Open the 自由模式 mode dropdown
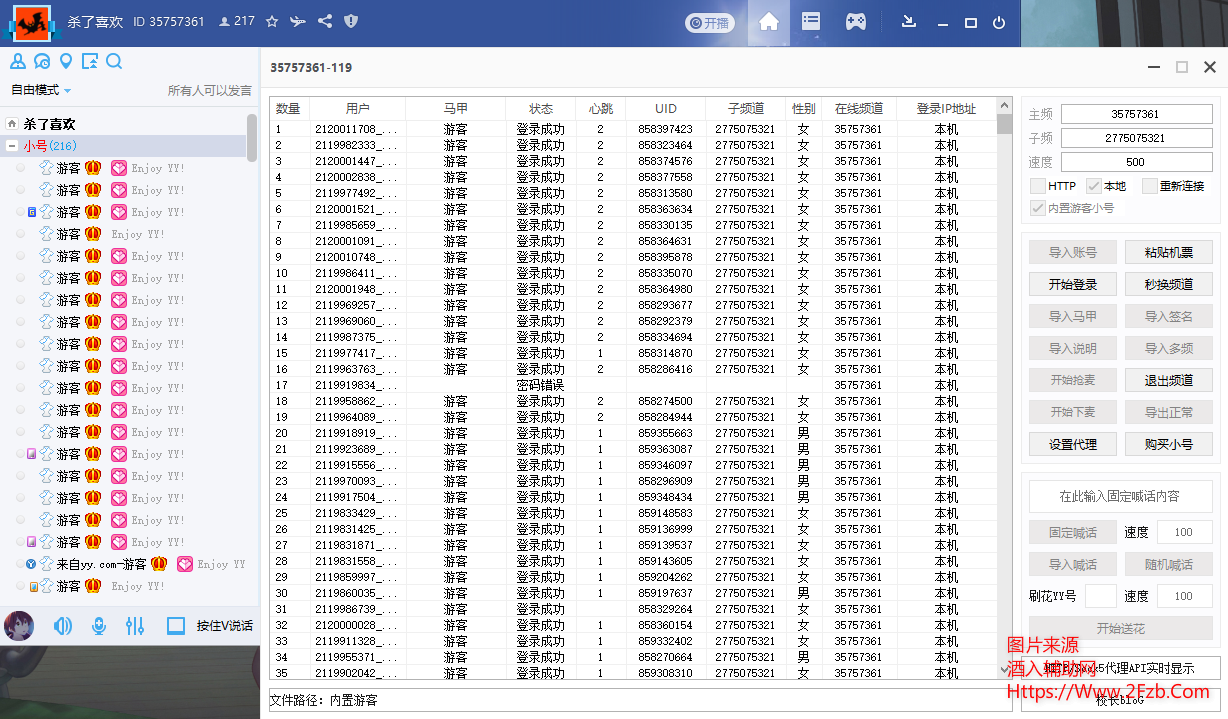Viewport: 1228px width, 719px height. pyautogui.click(x=41, y=90)
